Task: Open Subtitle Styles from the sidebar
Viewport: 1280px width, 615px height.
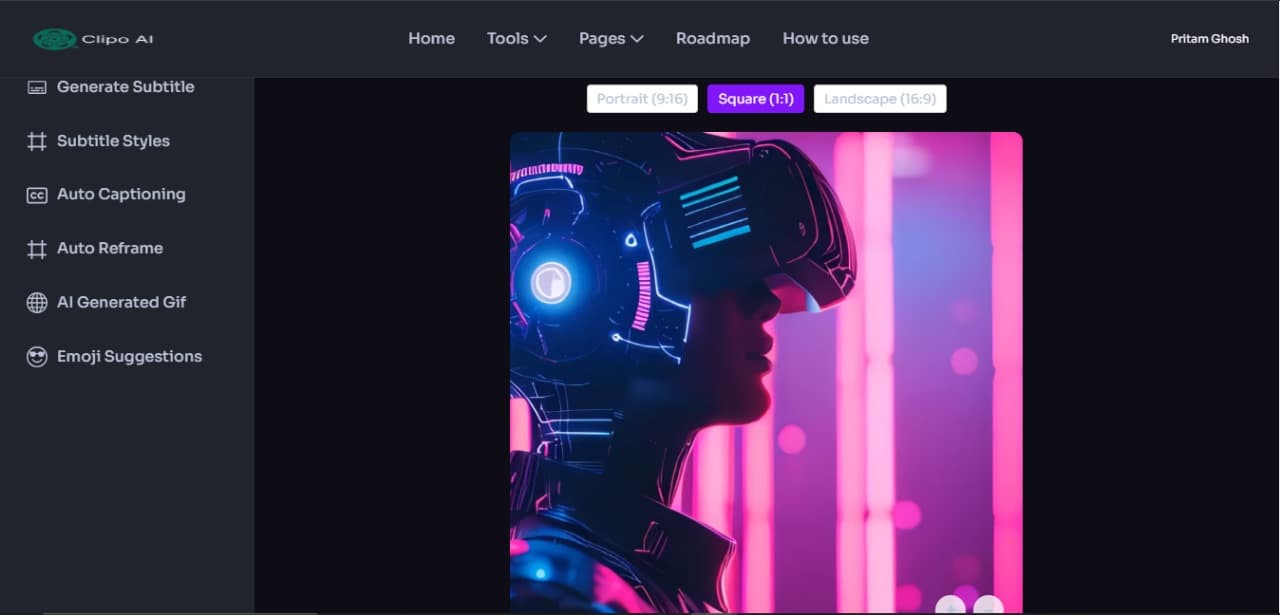Action: pos(113,141)
